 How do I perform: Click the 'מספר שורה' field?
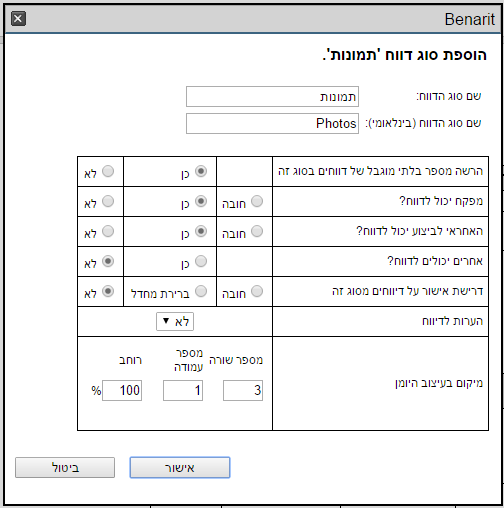(243, 390)
